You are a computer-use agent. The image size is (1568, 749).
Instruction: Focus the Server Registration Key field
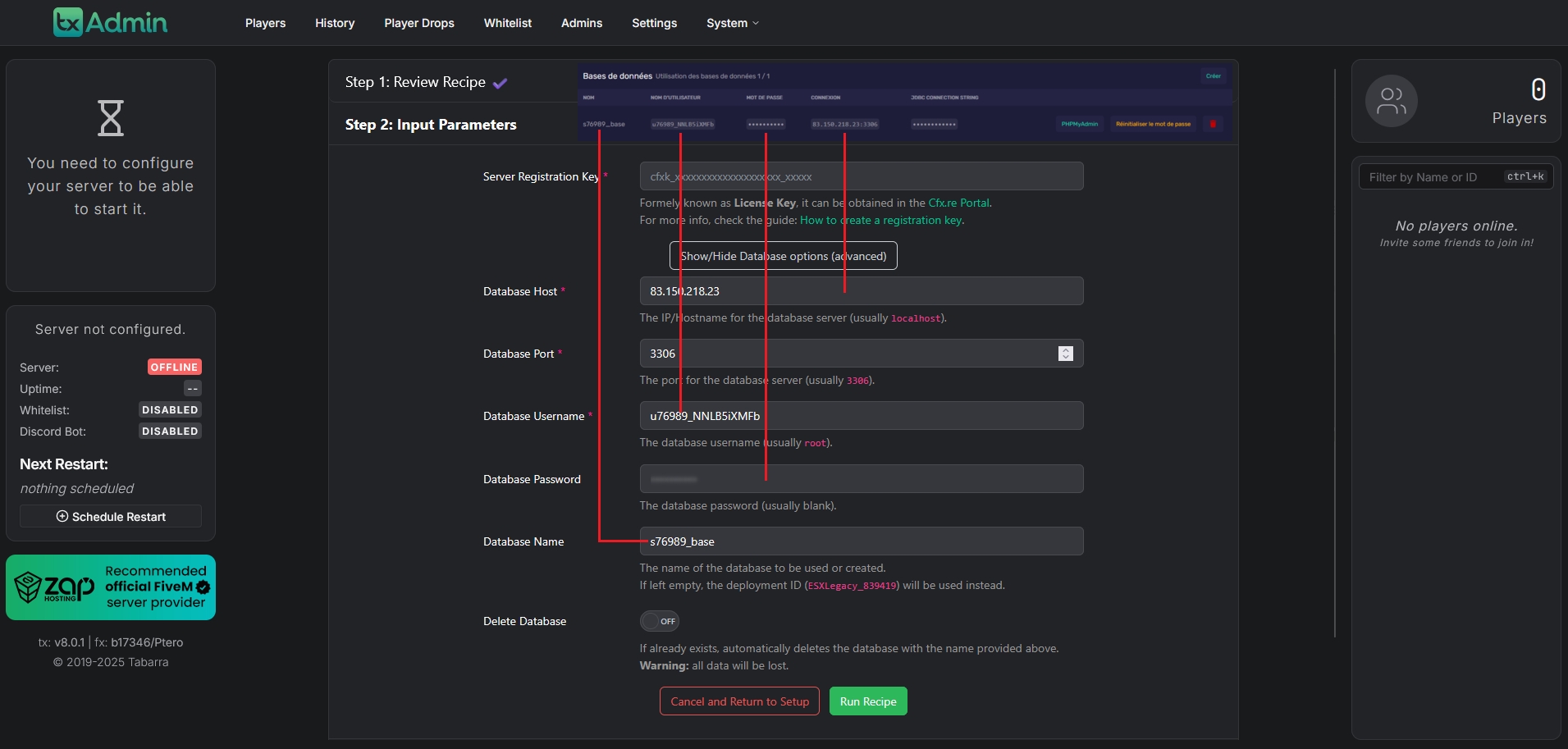[861, 176]
